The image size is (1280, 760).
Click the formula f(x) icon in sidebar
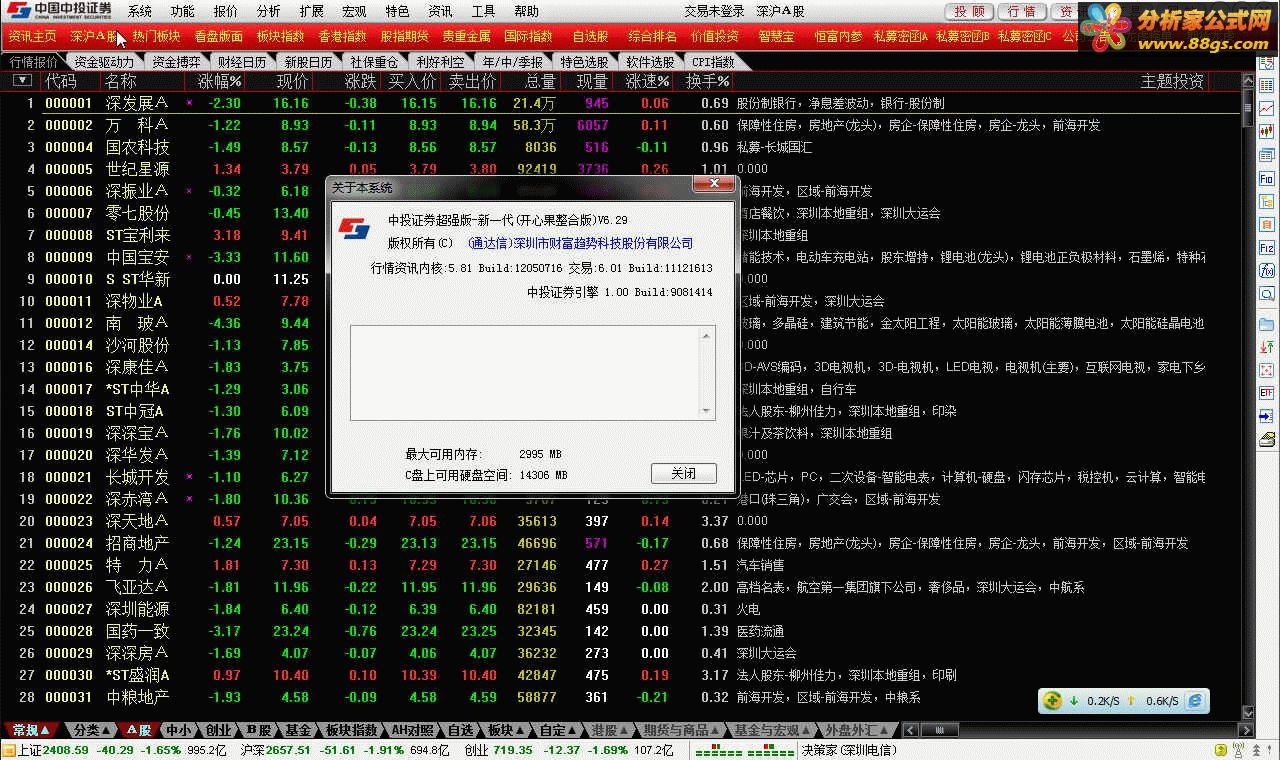pos(1266,270)
